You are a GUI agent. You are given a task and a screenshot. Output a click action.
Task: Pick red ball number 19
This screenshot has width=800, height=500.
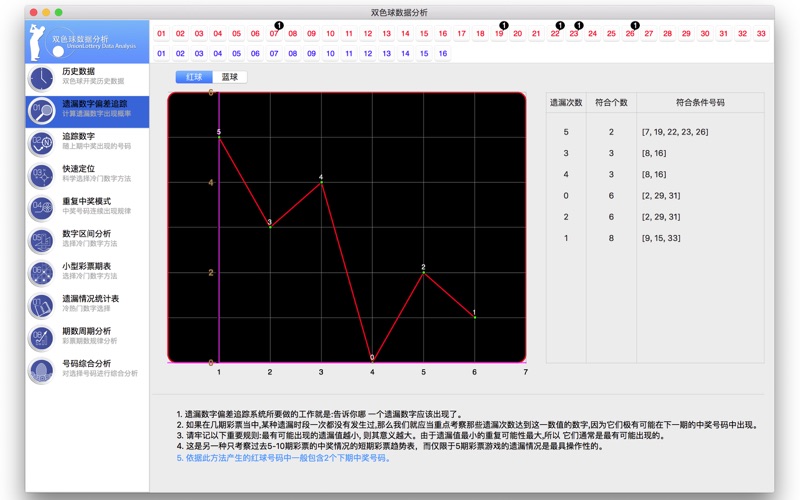pyautogui.click(x=499, y=34)
